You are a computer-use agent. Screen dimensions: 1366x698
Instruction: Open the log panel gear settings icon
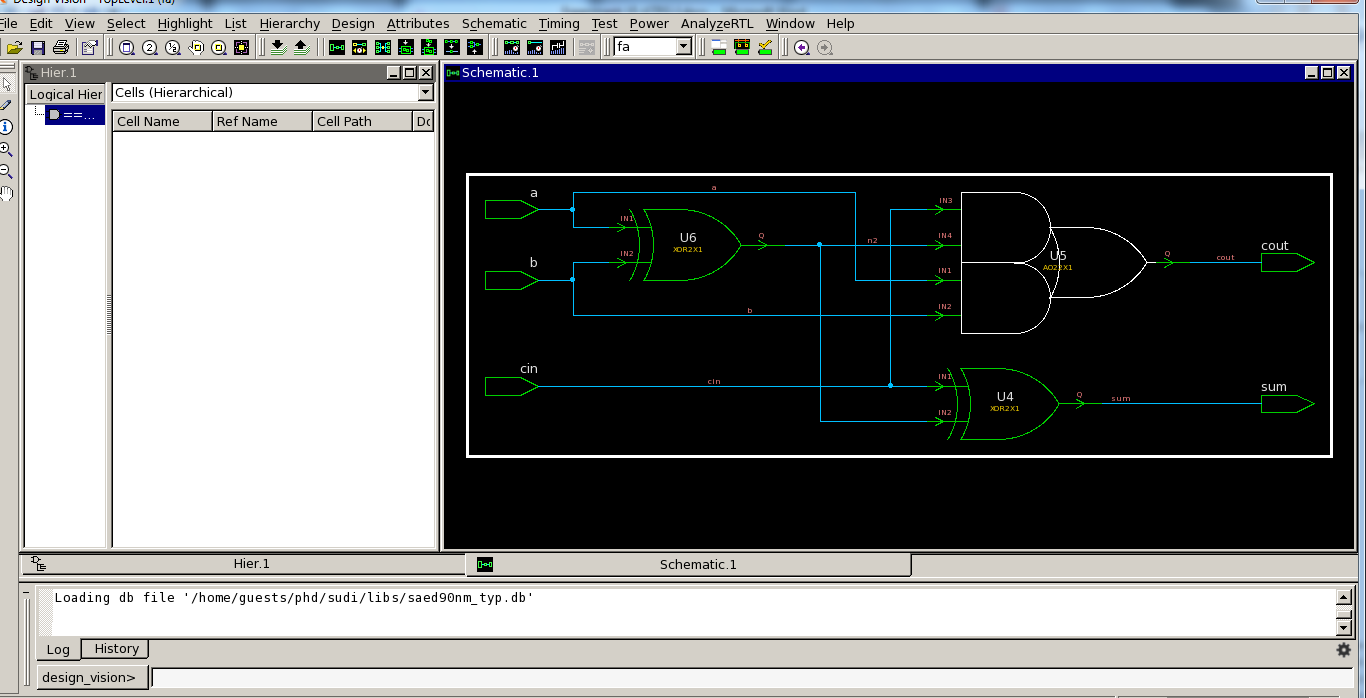tap(1344, 650)
